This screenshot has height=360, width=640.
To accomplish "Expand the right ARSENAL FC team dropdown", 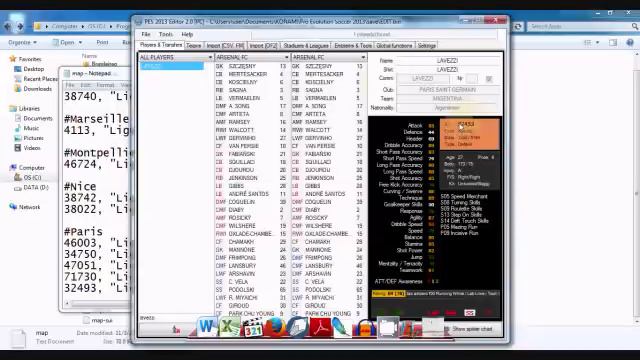I will click(x=363, y=58).
